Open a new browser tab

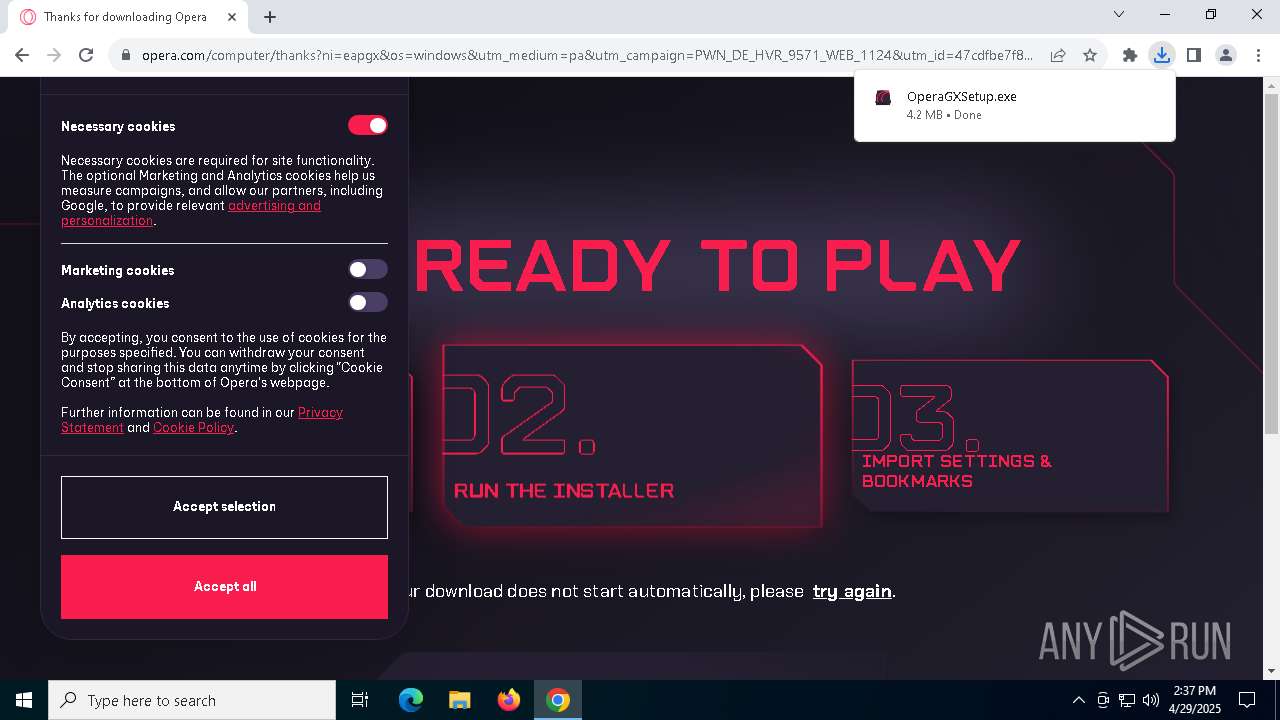270,17
